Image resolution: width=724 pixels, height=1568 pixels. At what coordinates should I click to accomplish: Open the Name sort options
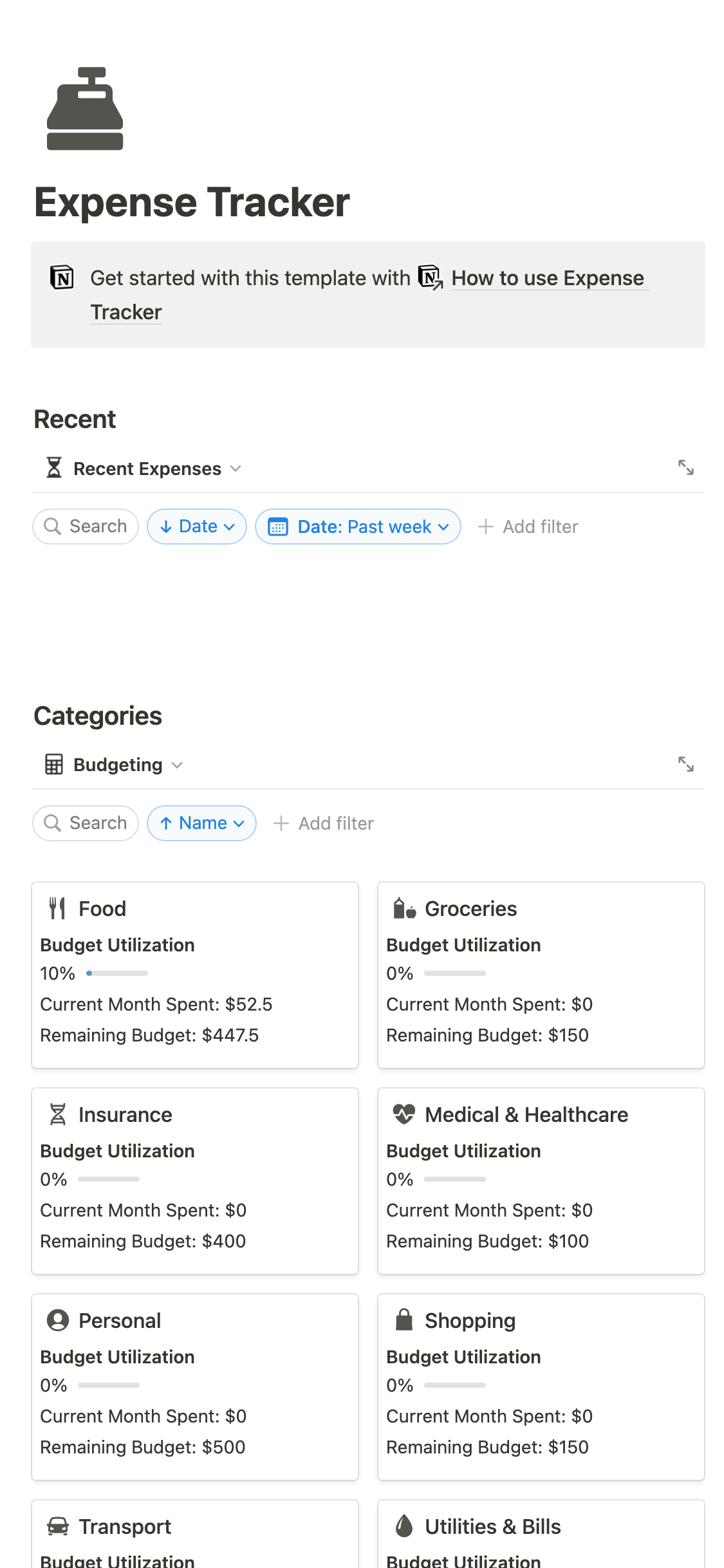[201, 823]
